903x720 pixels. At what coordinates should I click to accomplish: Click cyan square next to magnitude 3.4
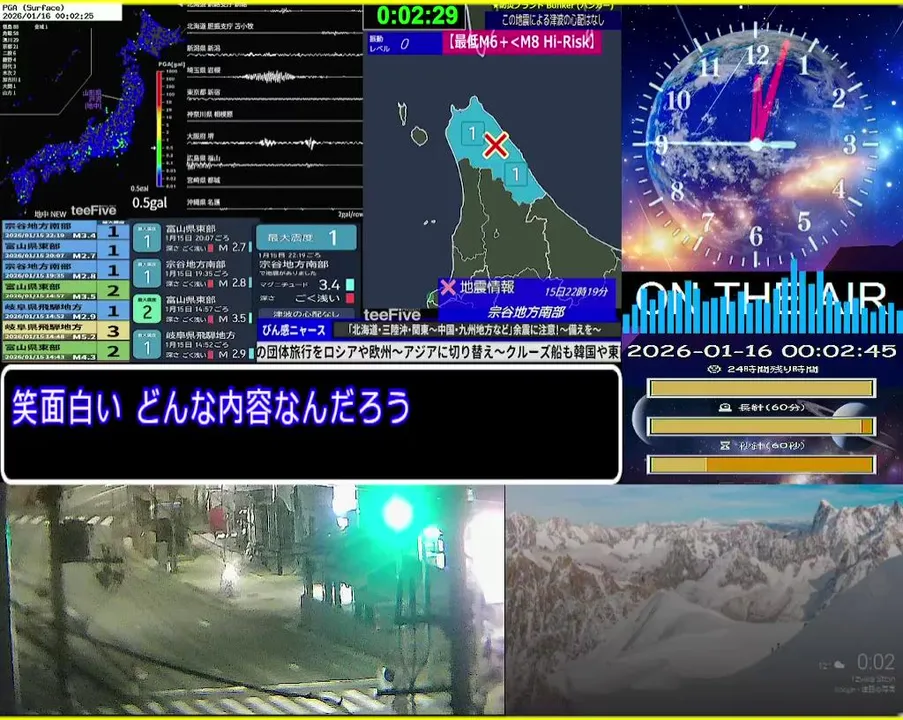(350, 285)
